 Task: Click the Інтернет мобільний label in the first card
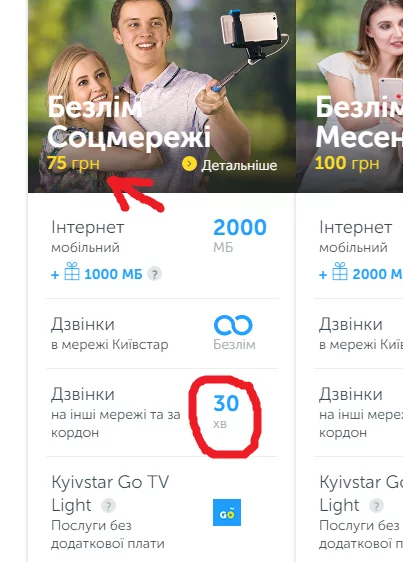tap(88, 237)
